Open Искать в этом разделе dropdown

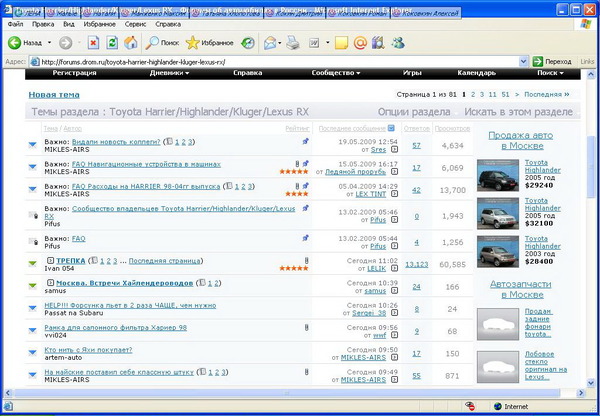coord(520,112)
